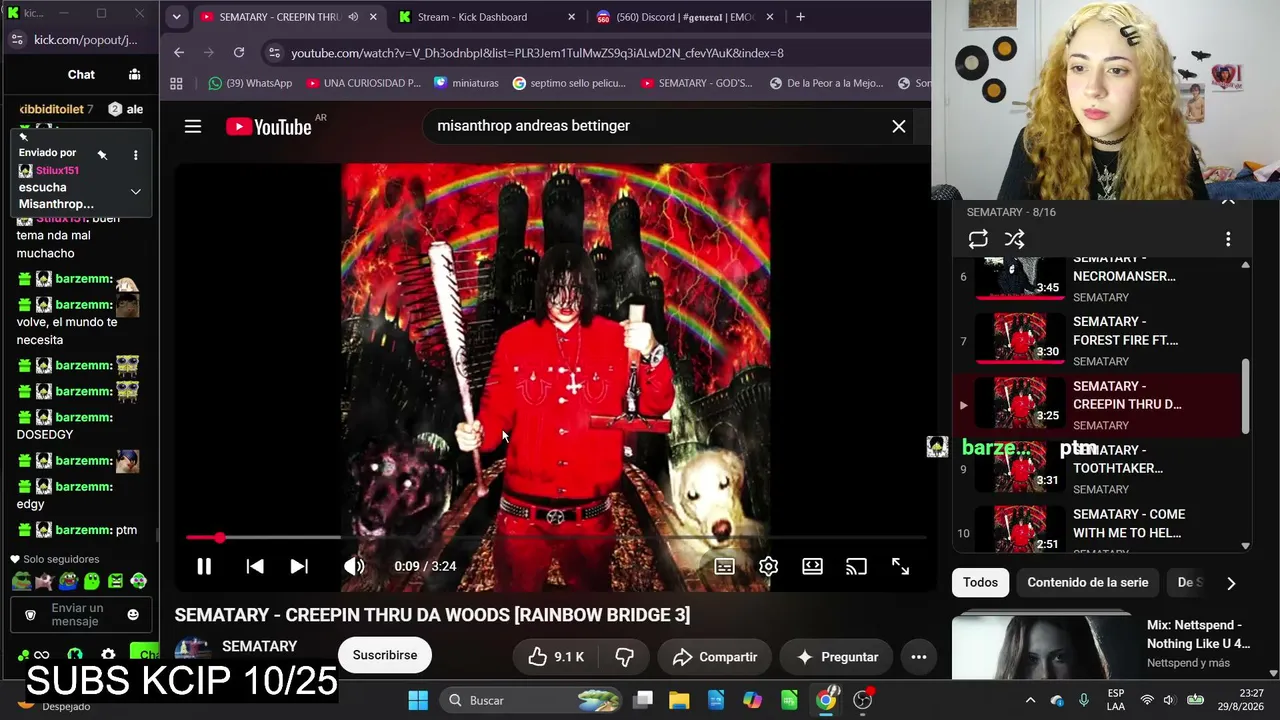1280x720 pixels.
Task: Unpin the pinned Kick chat message
Action: pos(102,155)
